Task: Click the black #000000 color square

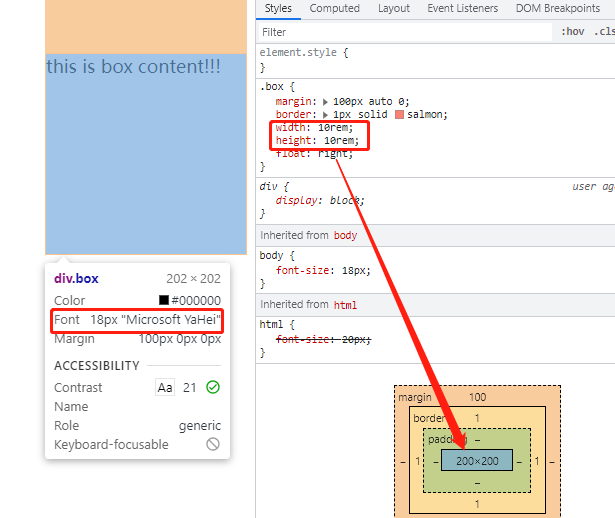Action: 164,300
